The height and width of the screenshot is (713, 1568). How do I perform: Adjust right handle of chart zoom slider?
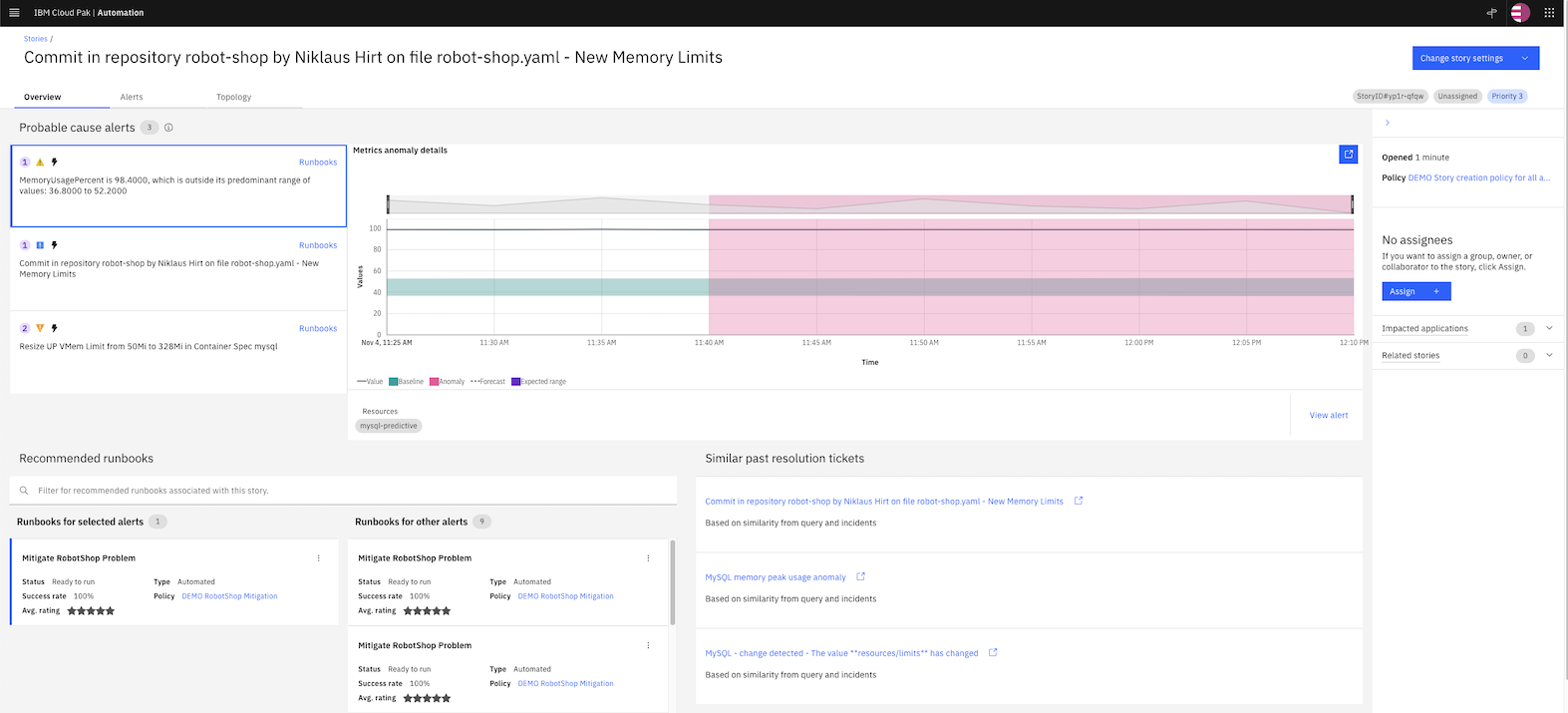[x=1353, y=204]
